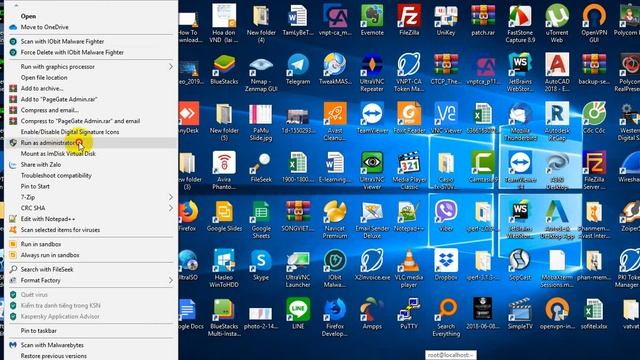Click Search with FileSeek
This screenshot has height=360, width=640.
[x=91, y=269]
